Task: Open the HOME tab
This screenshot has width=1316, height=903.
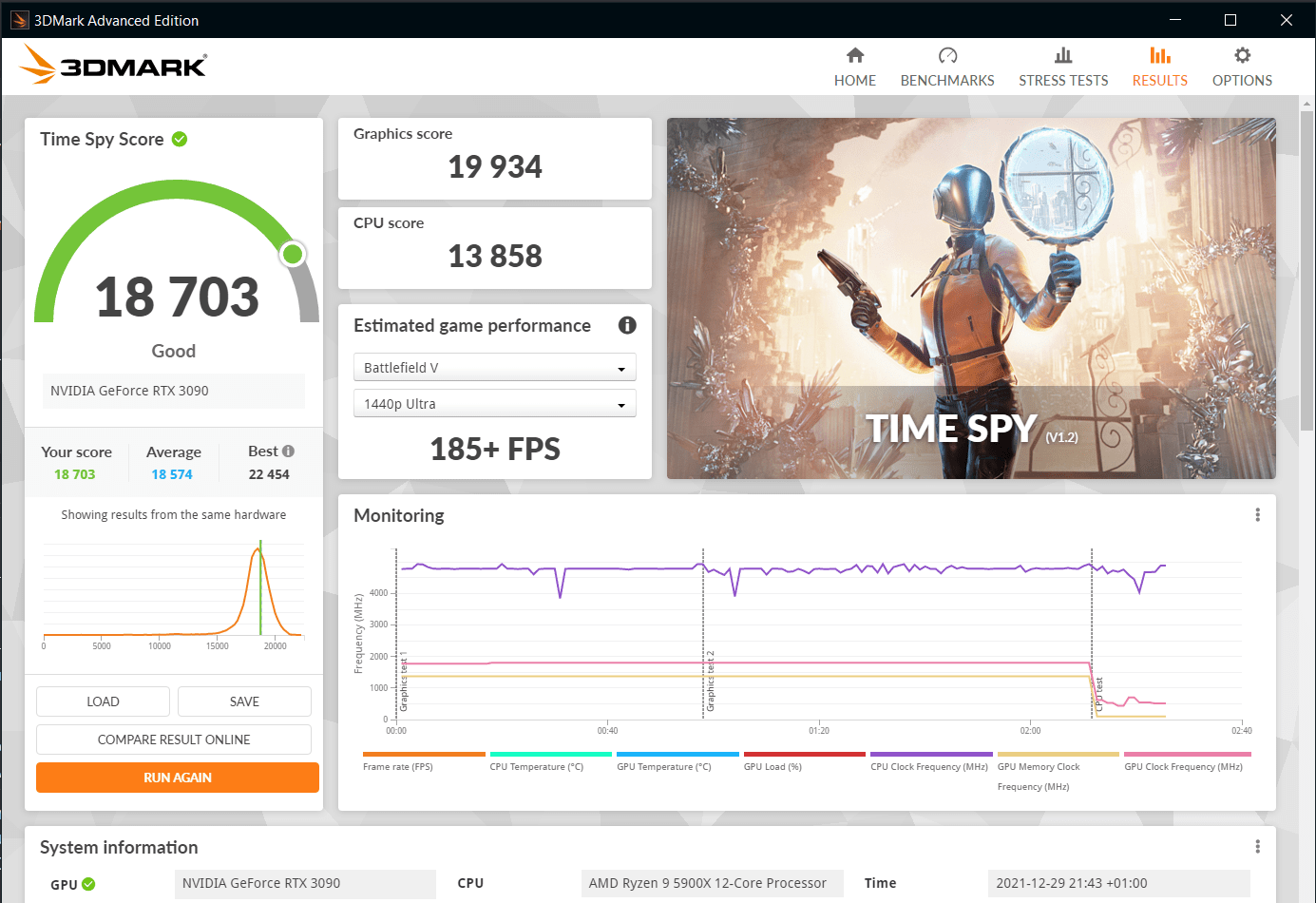Action: pos(855,67)
